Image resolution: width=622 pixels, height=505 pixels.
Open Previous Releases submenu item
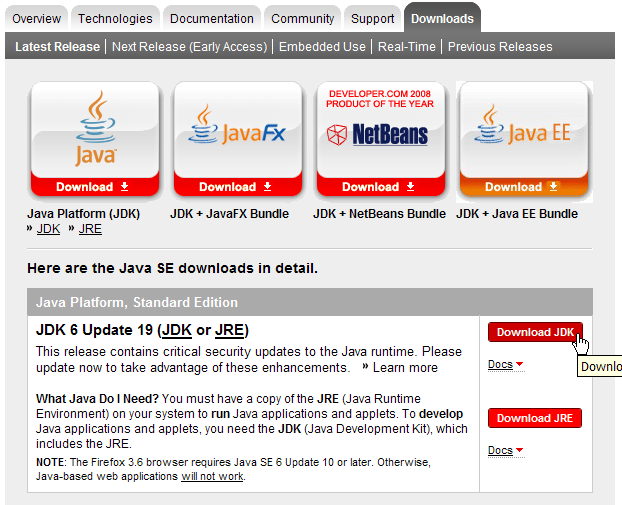click(500, 47)
